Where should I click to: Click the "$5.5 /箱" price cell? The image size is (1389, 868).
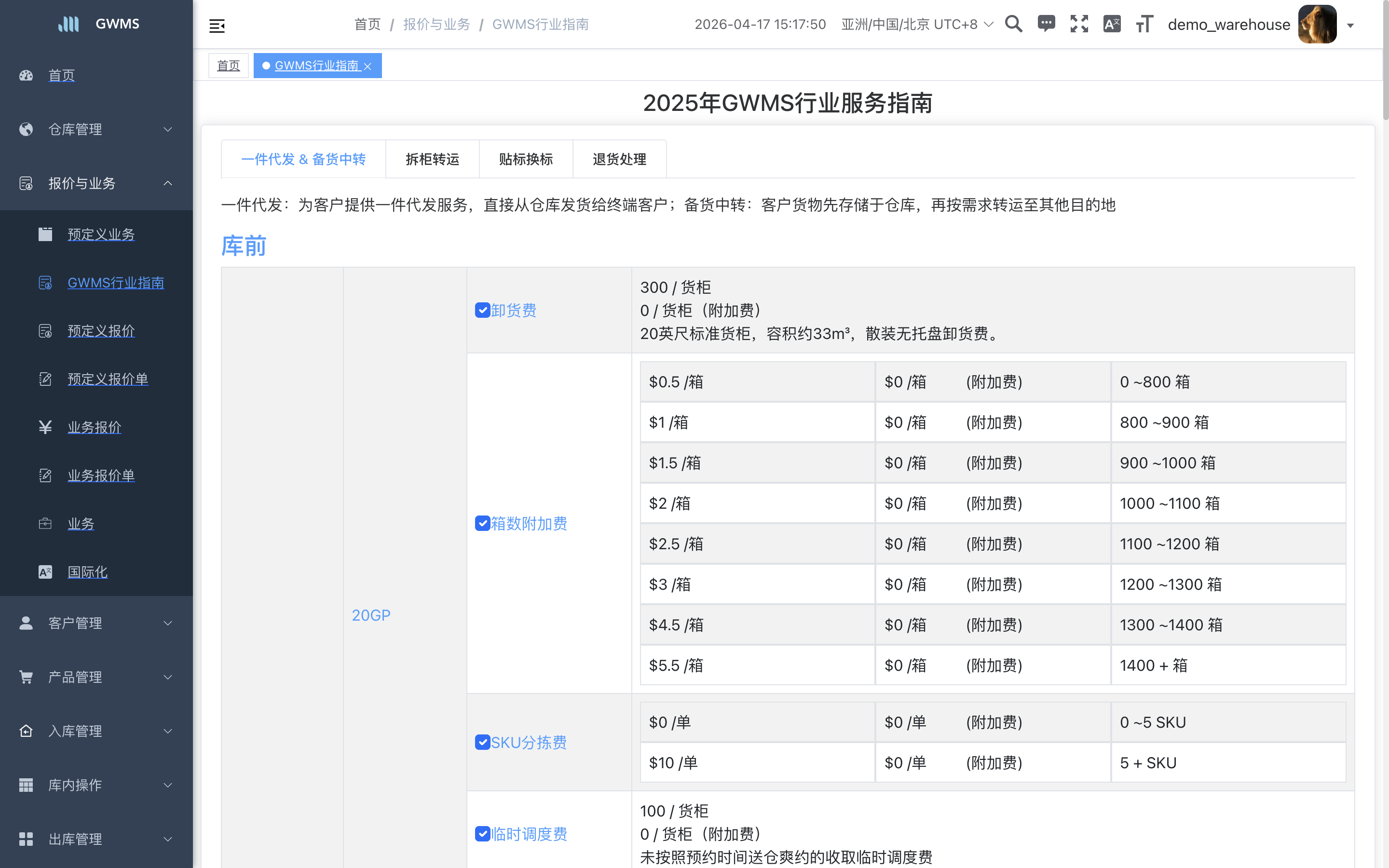click(757, 665)
